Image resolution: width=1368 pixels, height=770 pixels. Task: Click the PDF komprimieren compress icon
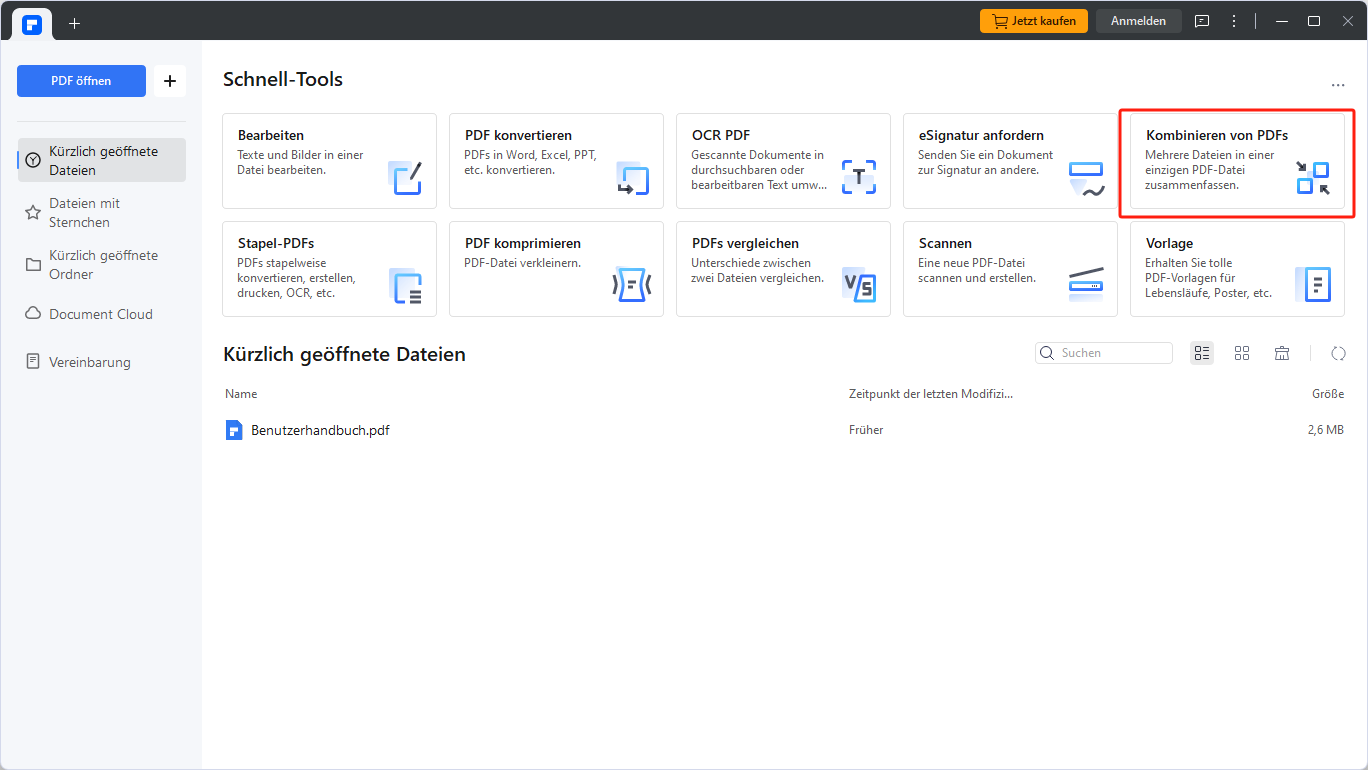point(633,285)
